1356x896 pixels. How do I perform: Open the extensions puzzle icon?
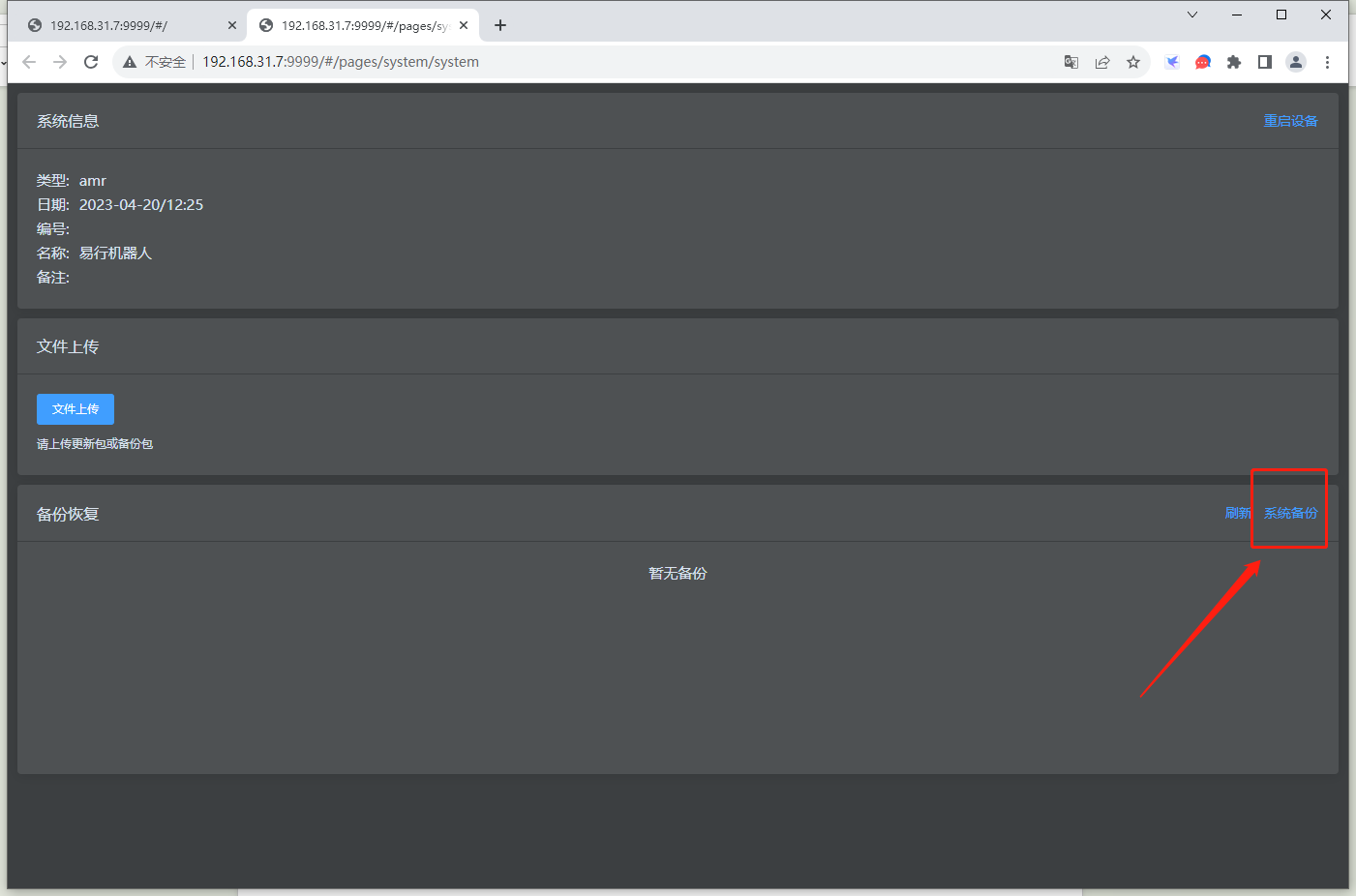[1234, 62]
